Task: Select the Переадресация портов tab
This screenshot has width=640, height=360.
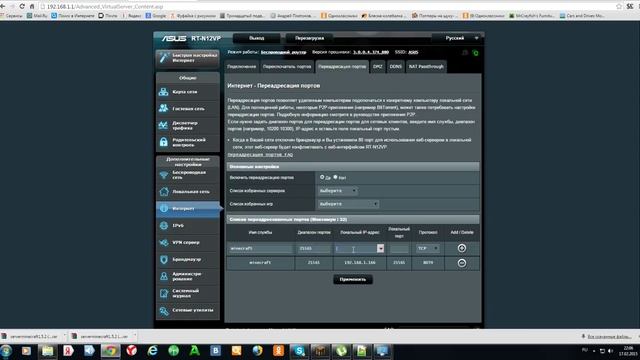Action: [x=342, y=67]
